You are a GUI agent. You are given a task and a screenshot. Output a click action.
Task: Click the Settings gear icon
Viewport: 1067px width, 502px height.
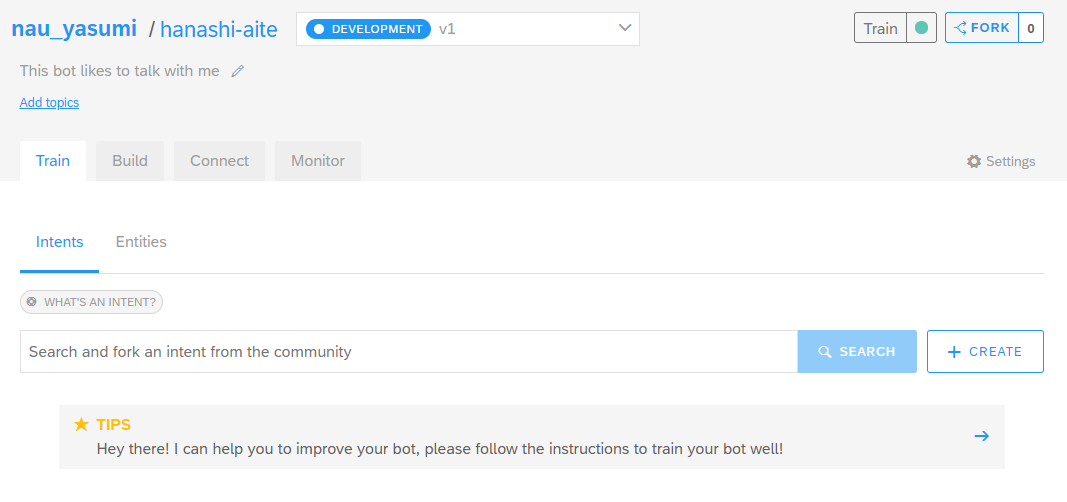pos(974,161)
